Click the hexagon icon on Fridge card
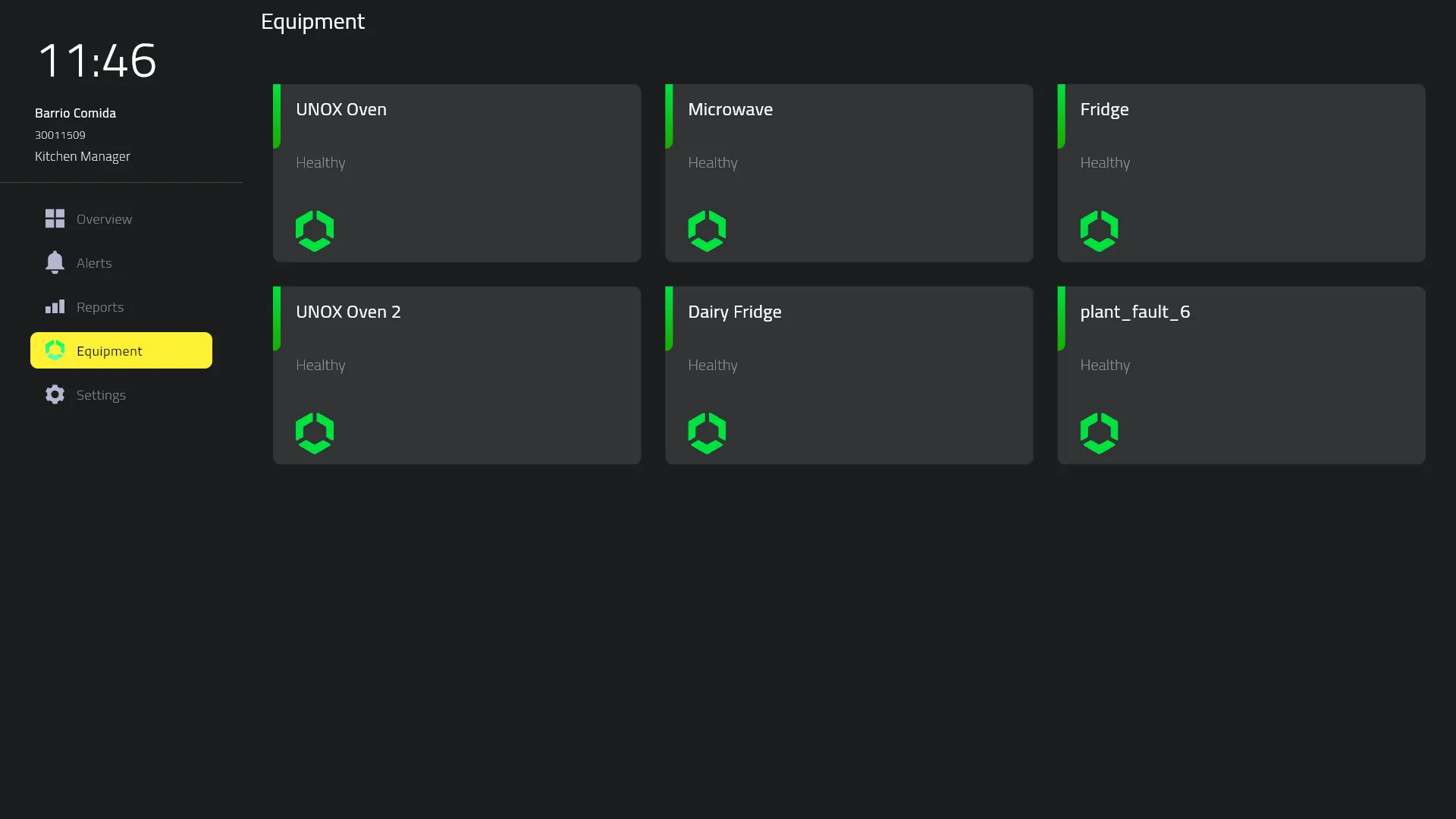This screenshot has width=1456, height=819. point(1098,230)
